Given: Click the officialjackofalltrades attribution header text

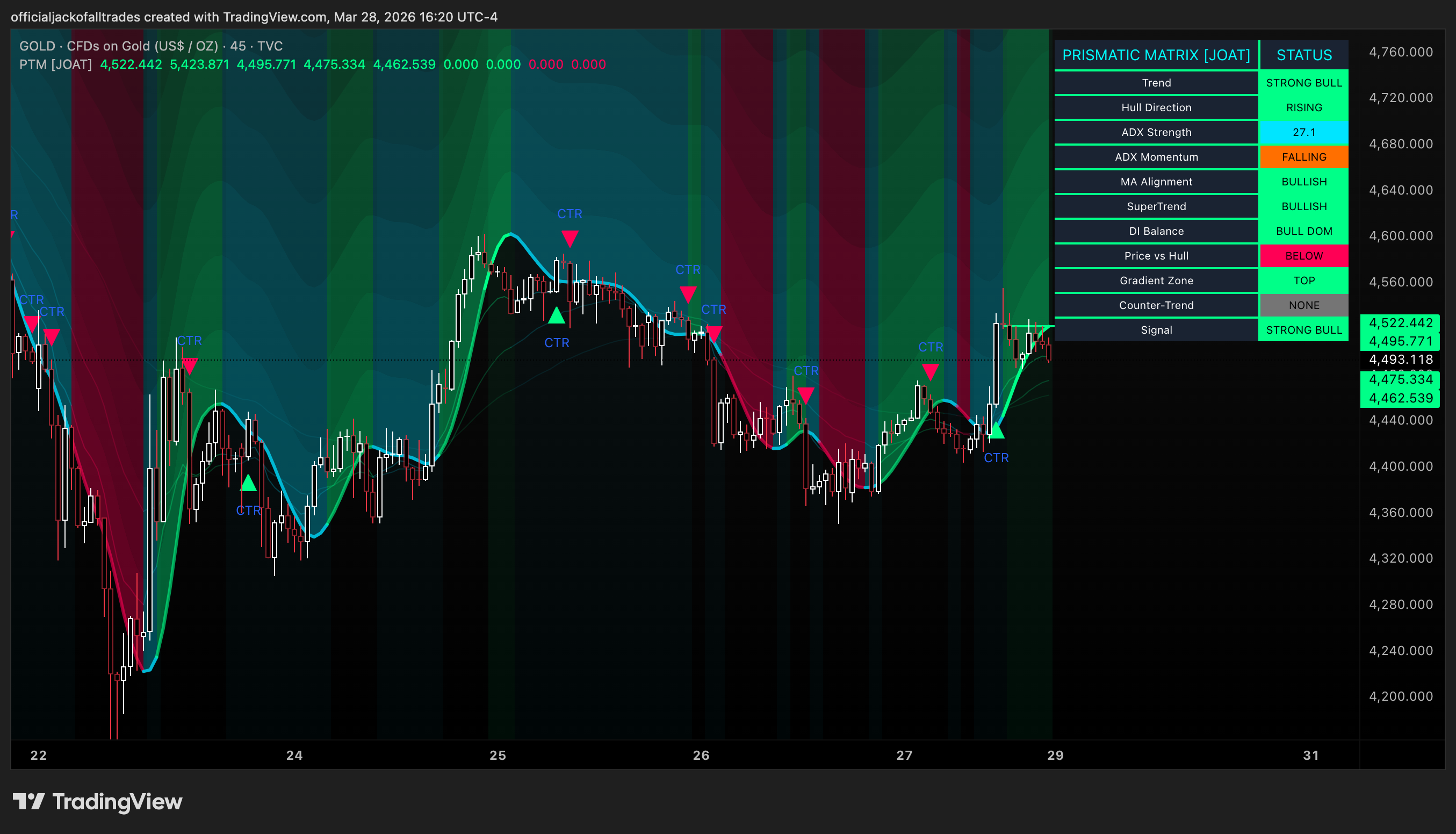Looking at the screenshot, I should point(254,17).
